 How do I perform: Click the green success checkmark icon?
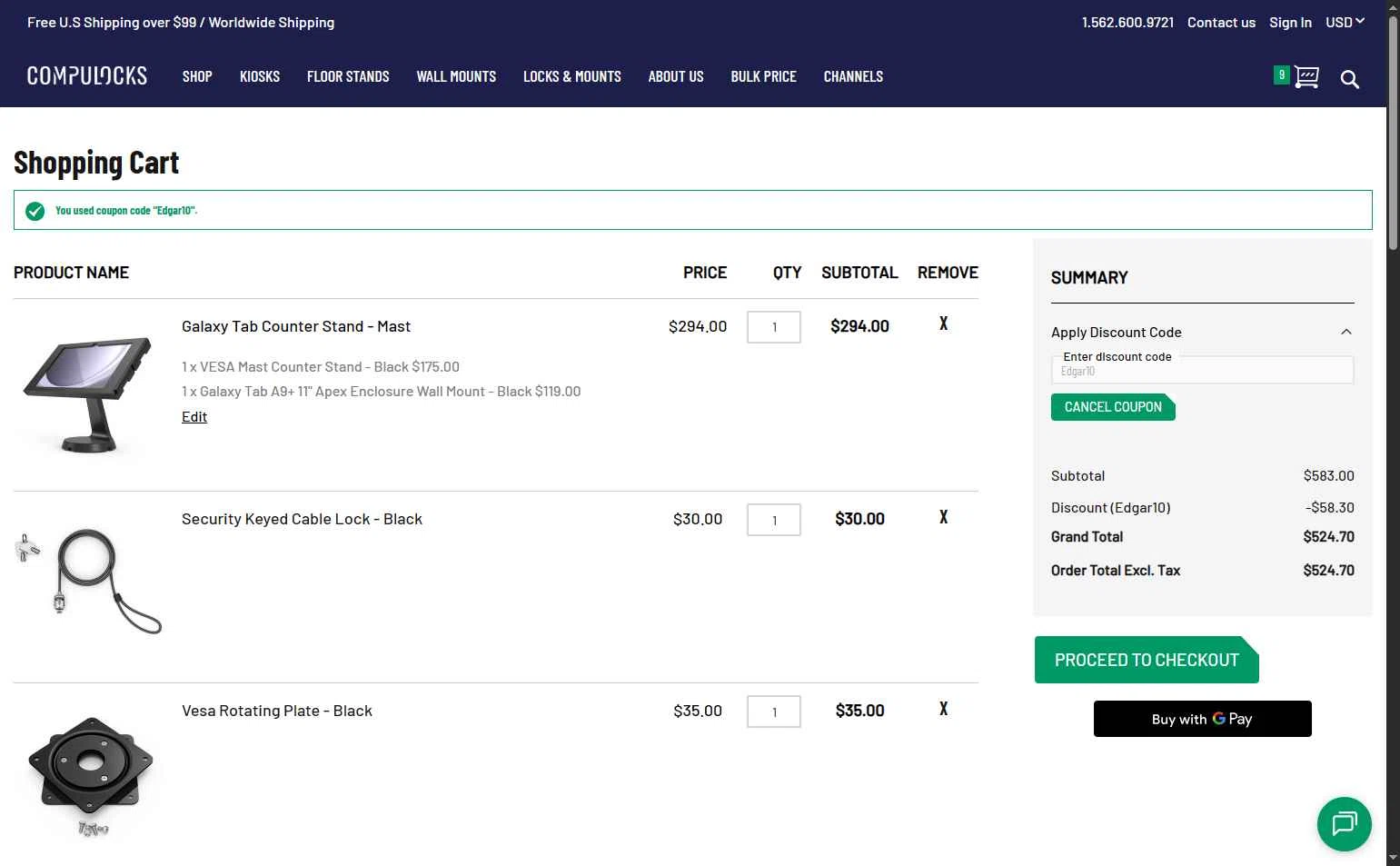(35, 211)
